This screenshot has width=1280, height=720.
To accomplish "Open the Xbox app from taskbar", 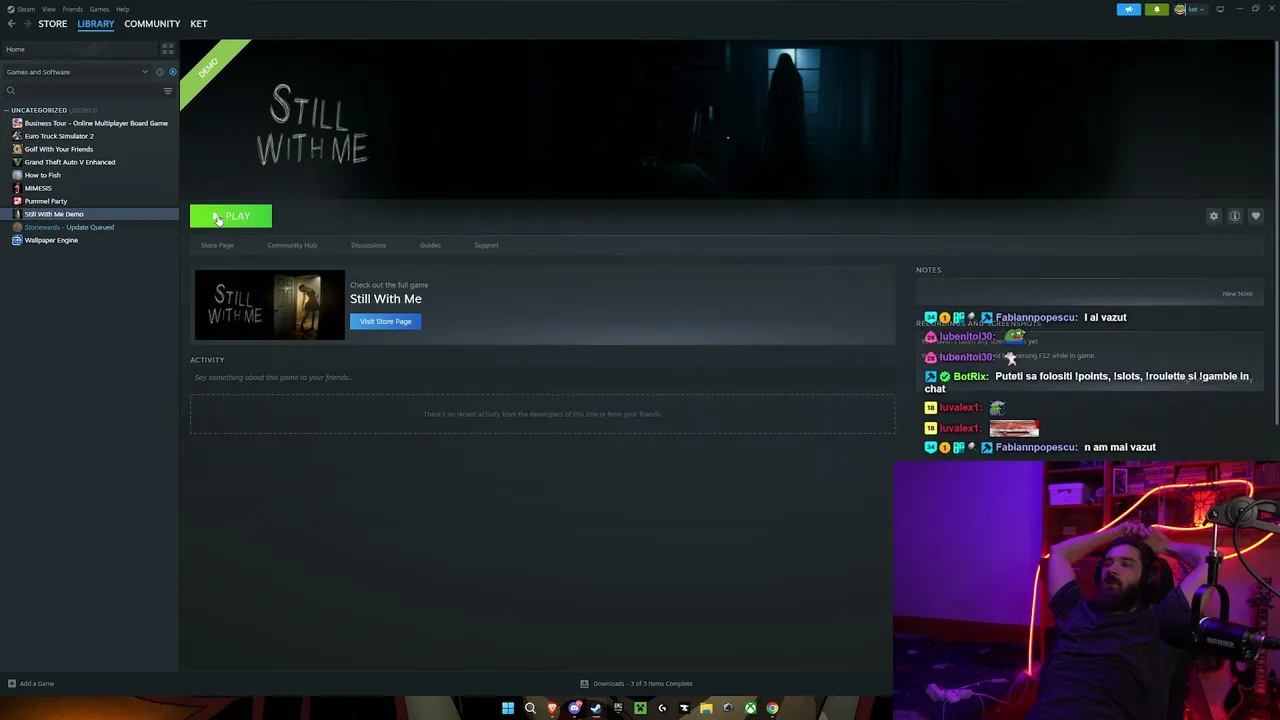I will (x=750, y=708).
